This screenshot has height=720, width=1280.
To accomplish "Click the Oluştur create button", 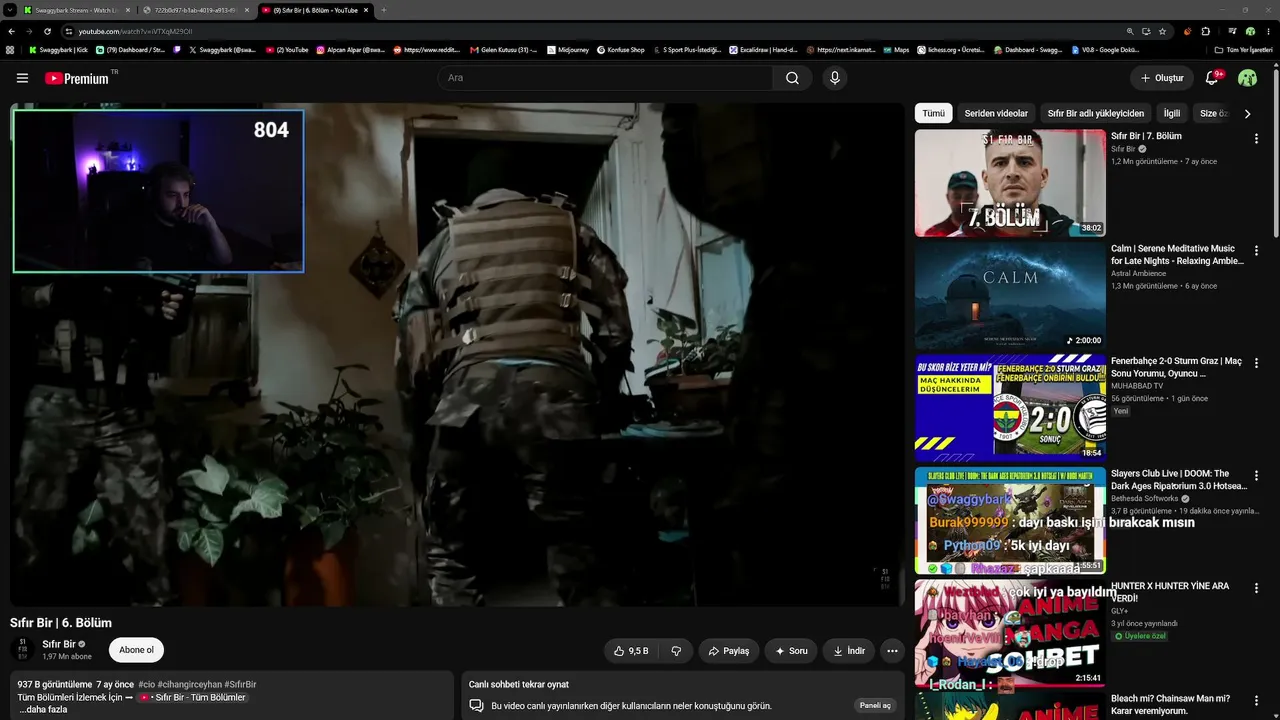I will point(1162,78).
